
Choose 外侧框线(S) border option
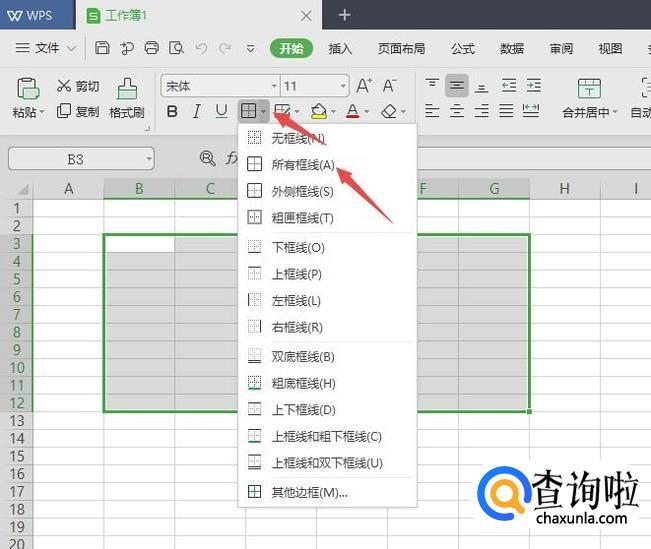328,191
